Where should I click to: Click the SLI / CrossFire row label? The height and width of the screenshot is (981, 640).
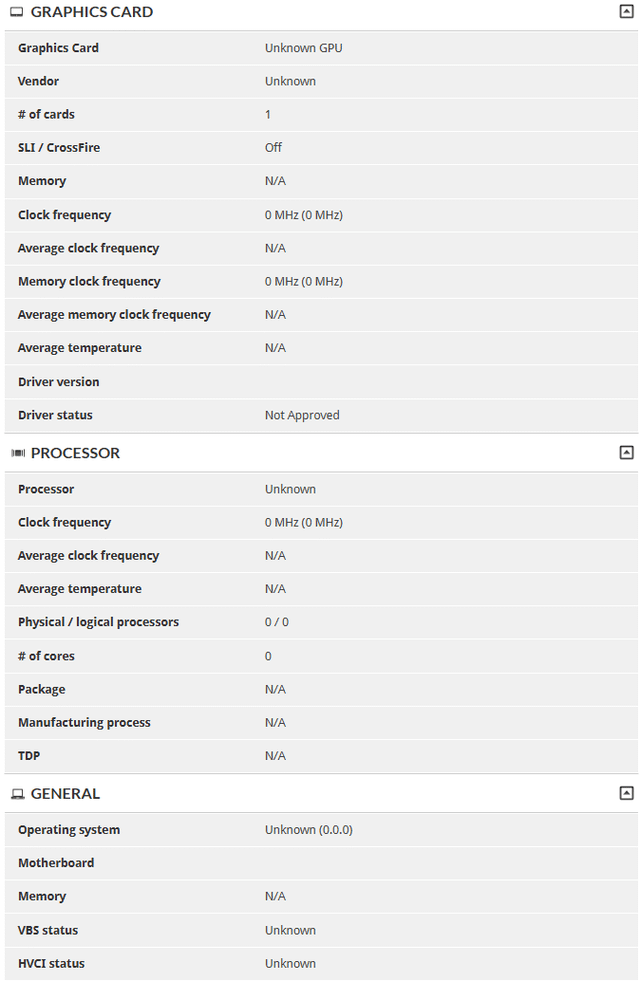pos(59,148)
